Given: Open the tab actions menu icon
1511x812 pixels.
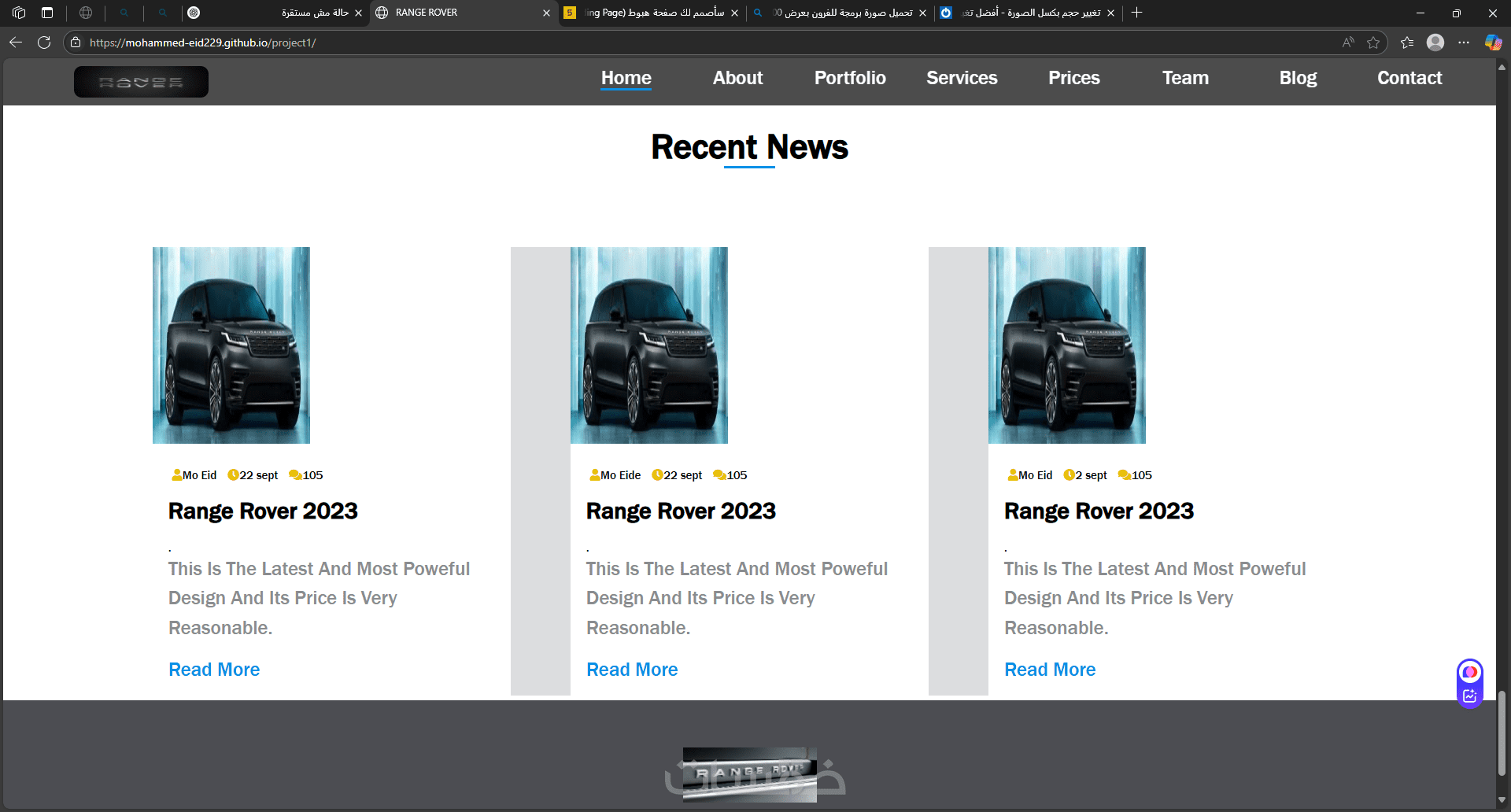Looking at the screenshot, I should (47, 13).
